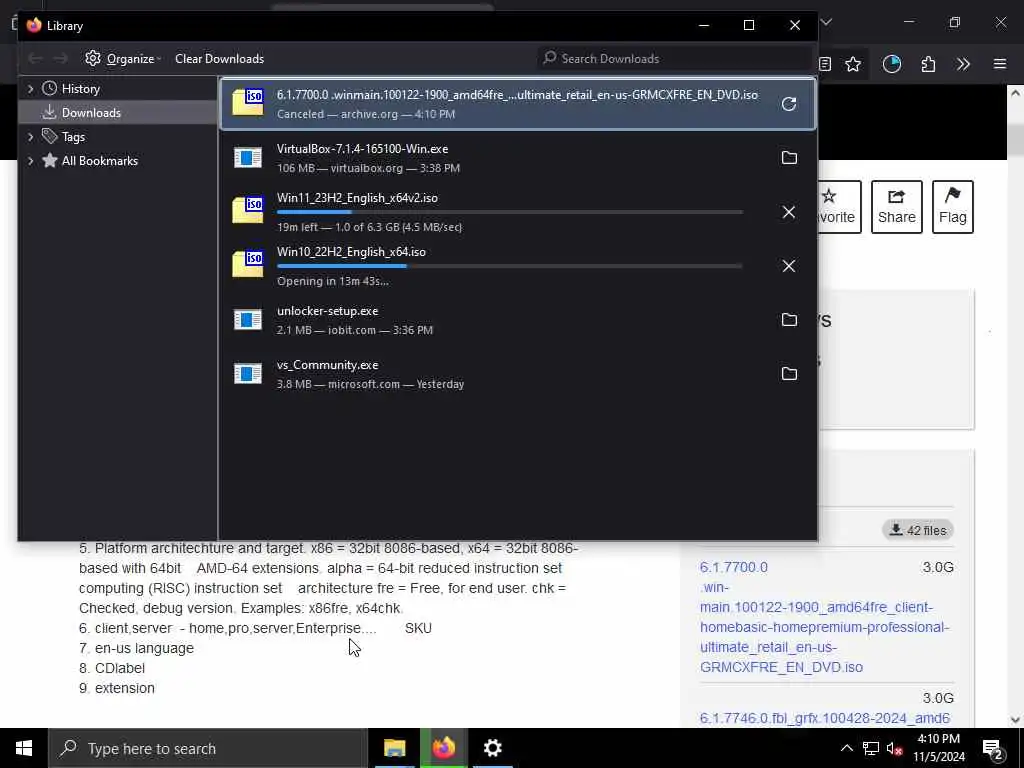1024x768 pixels.
Task: Open the Firefox extensions puzzle icon
Action: pos(928,64)
